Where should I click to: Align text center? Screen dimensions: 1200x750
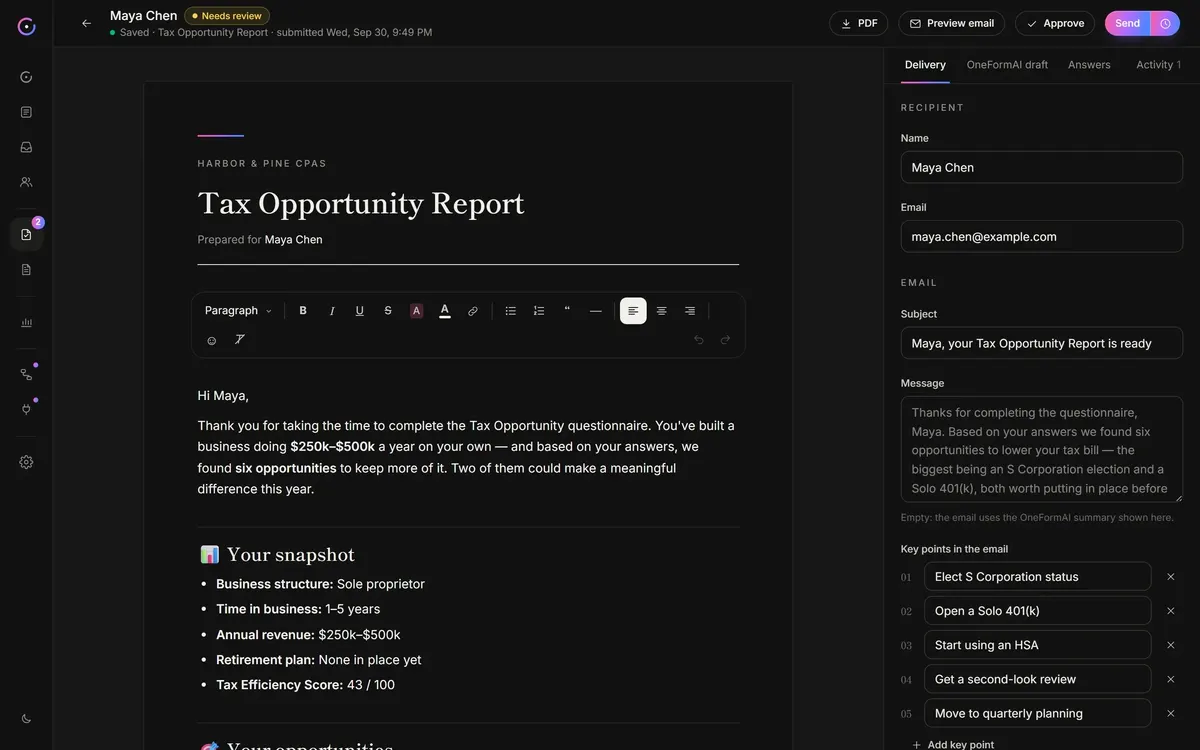click(x=661, y=311)
